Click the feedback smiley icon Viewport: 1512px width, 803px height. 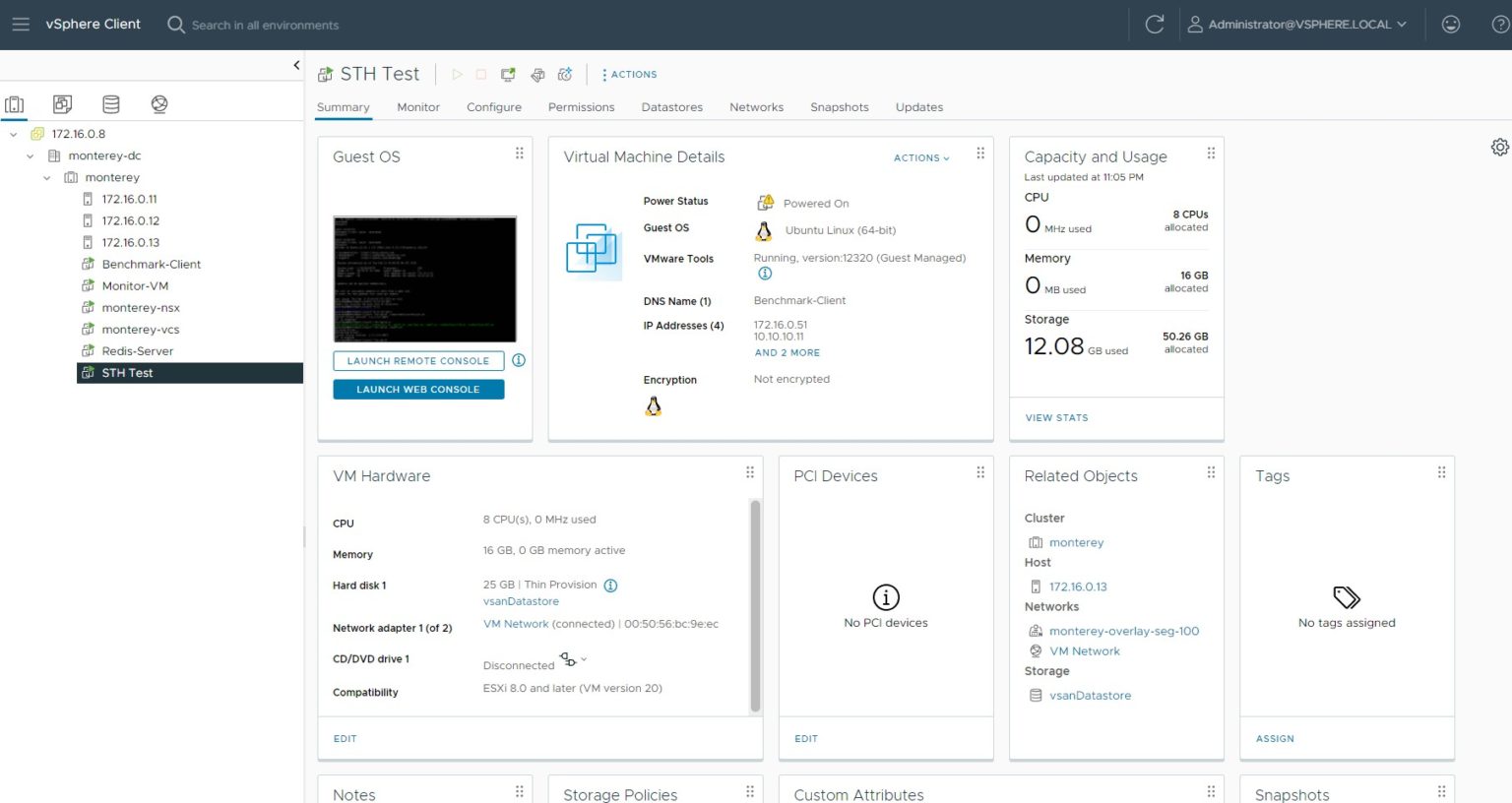coord(1451,24)
